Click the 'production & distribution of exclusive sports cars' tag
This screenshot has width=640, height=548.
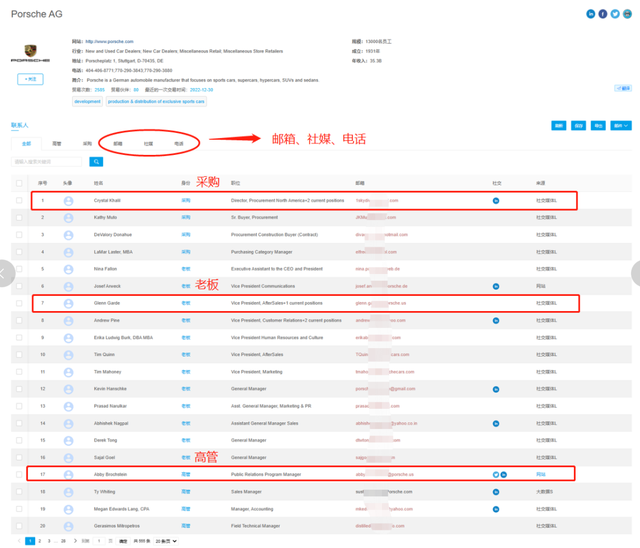[156, 102]
